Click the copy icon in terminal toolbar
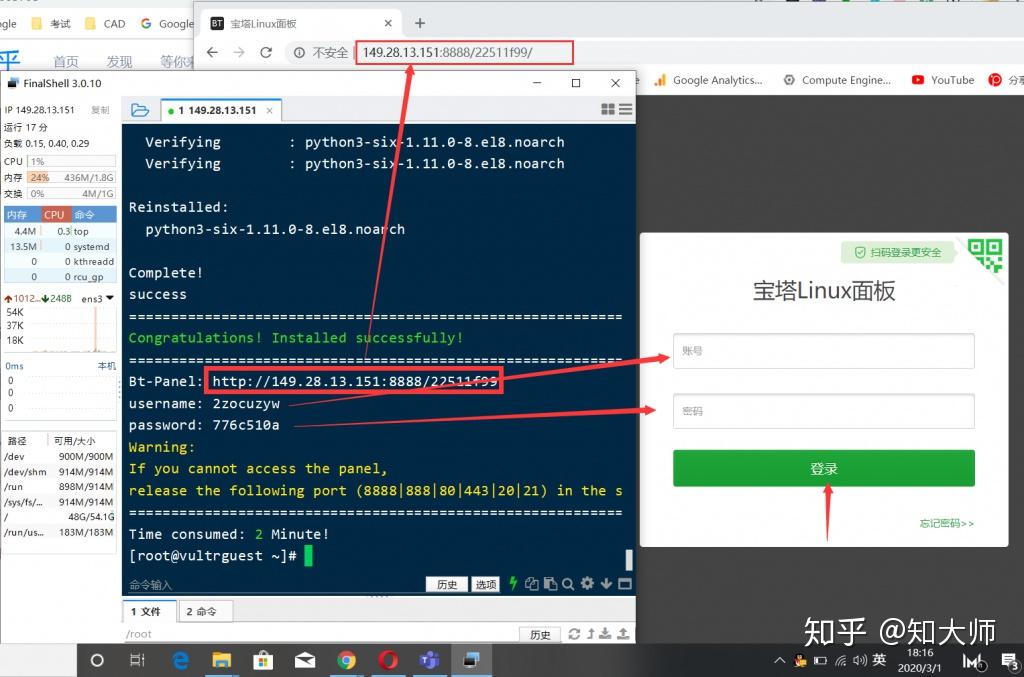Viewport: 1024px width, 677px height. [x=532, y=584]
